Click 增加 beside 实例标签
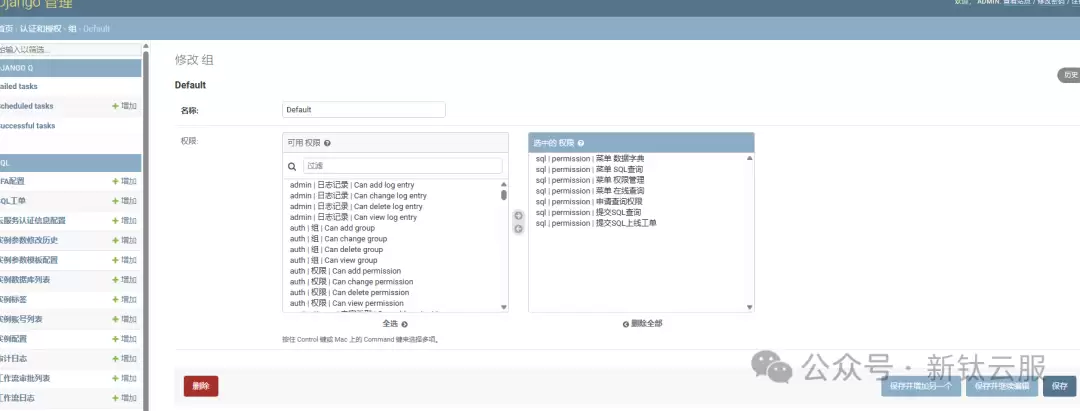The image size is (1080, 411). pyautogui.click(x=125, y=299)
